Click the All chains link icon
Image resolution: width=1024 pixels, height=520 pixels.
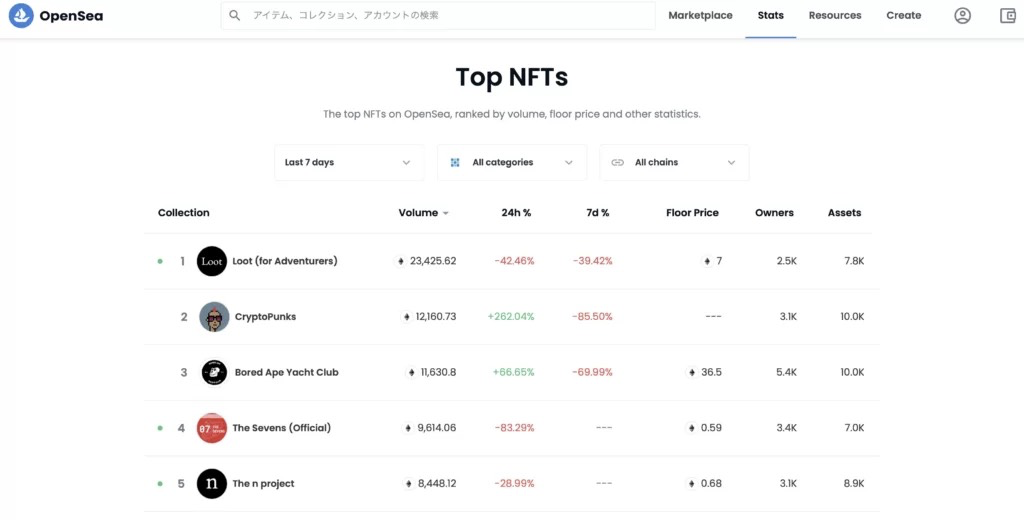coord(617,162)
